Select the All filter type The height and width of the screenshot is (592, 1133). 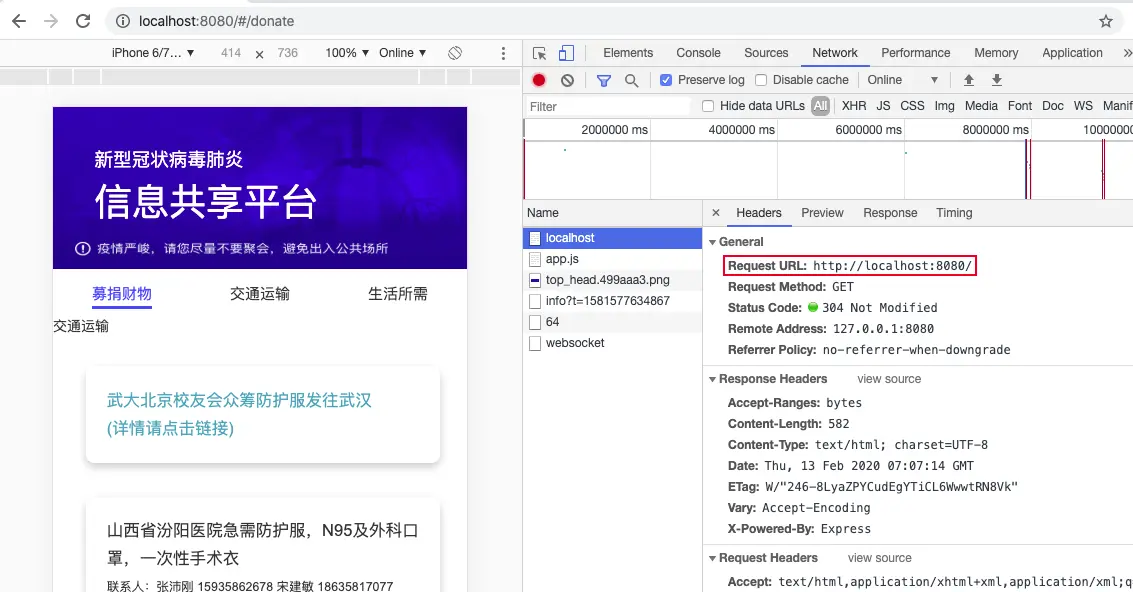(x=820, y=106)
